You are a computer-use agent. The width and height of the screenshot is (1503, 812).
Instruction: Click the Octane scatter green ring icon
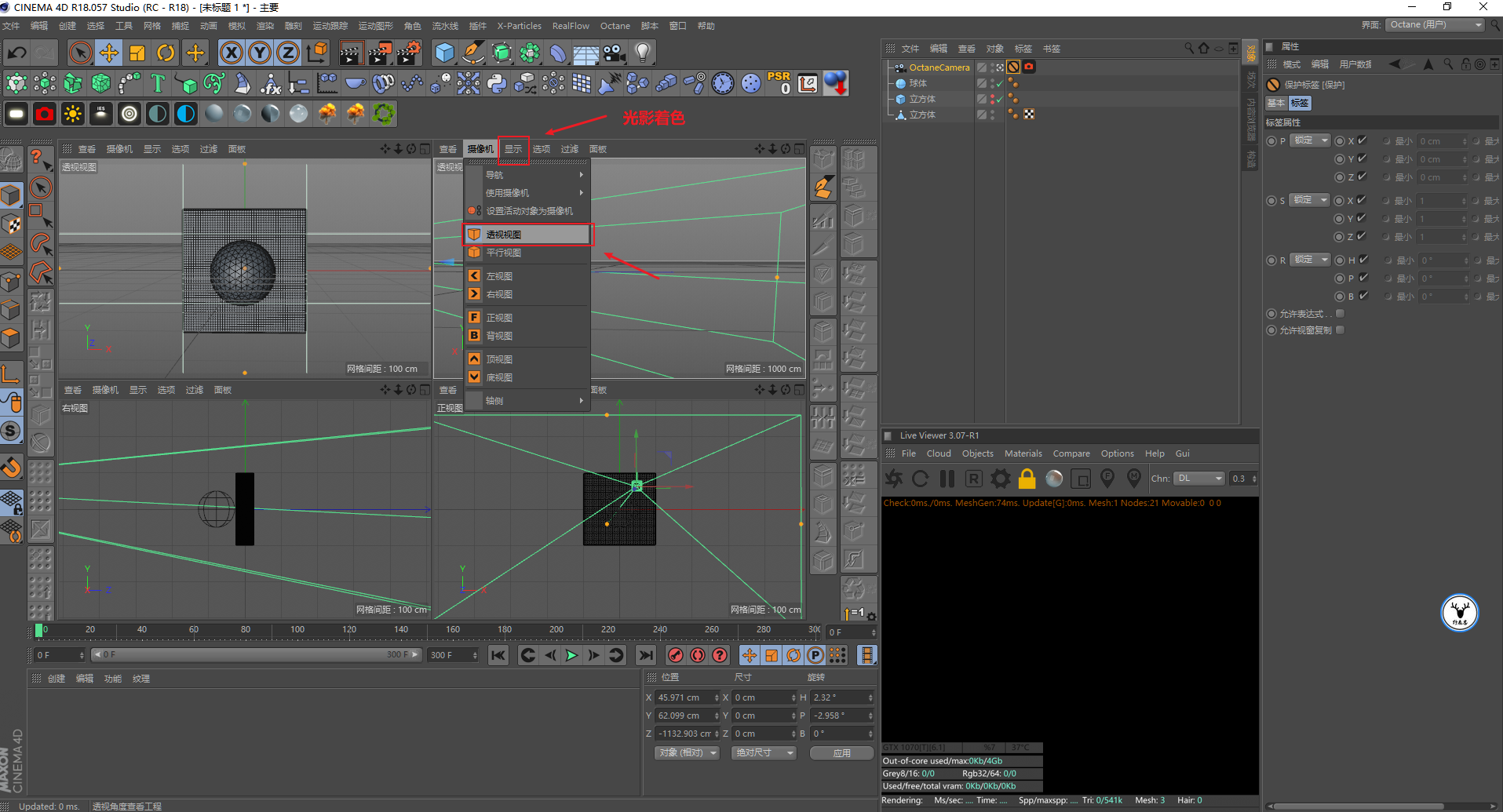(x=384, y=114)
